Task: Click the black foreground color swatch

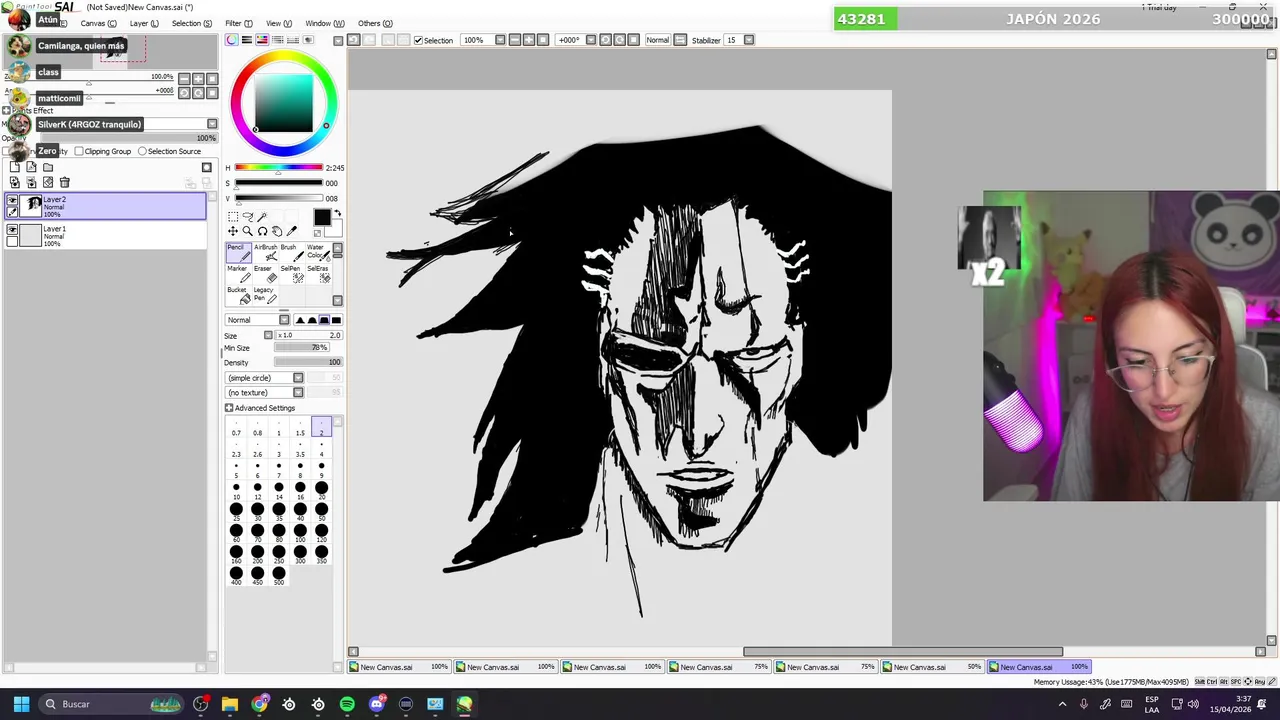Action: point(322,217)
